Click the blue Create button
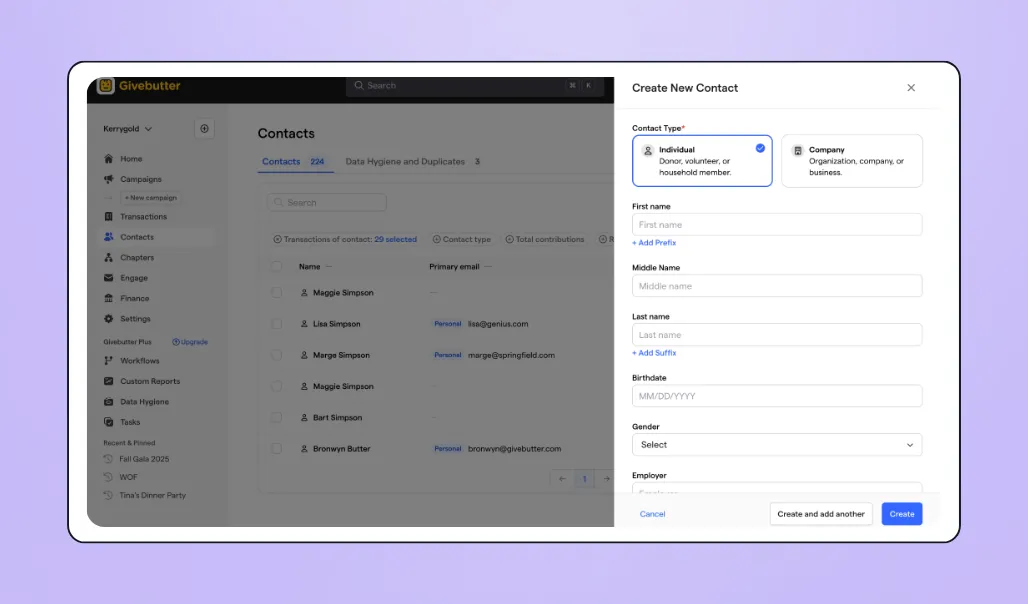 [x=901, y=514]
